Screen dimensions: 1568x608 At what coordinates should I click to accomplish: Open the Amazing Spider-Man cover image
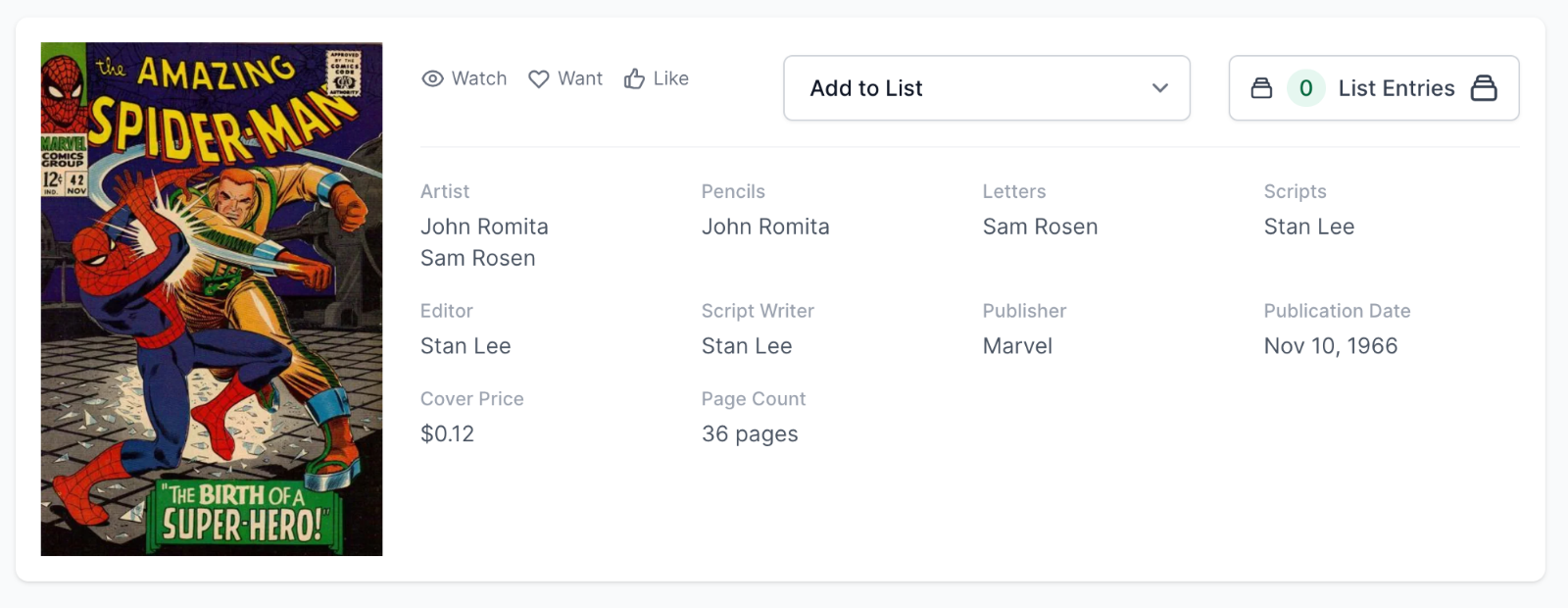(212, 299)
